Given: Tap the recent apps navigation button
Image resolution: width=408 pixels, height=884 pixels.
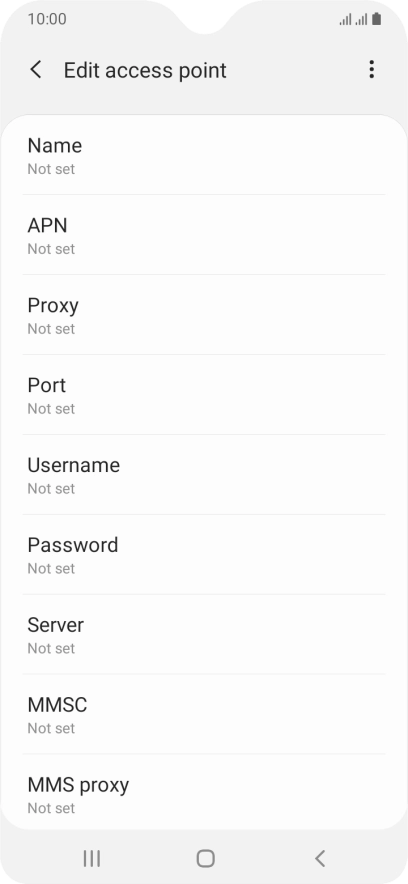Looking at the screenshot, I should coord(92,858).
